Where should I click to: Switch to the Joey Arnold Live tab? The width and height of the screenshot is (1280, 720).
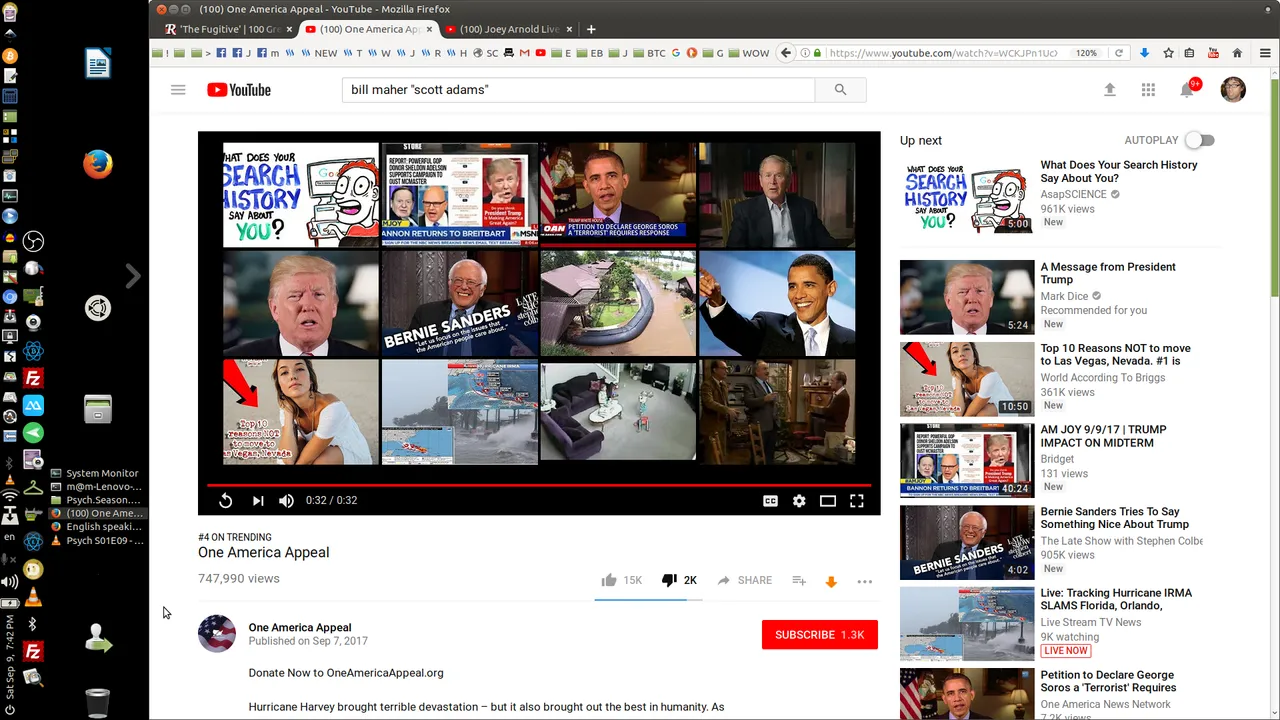click(x=508, y=29)
